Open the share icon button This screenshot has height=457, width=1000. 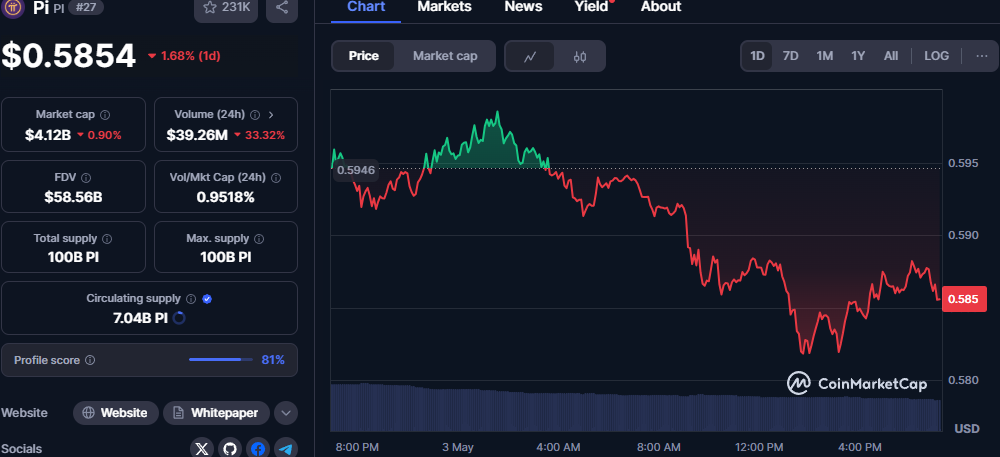coord(282,8)
